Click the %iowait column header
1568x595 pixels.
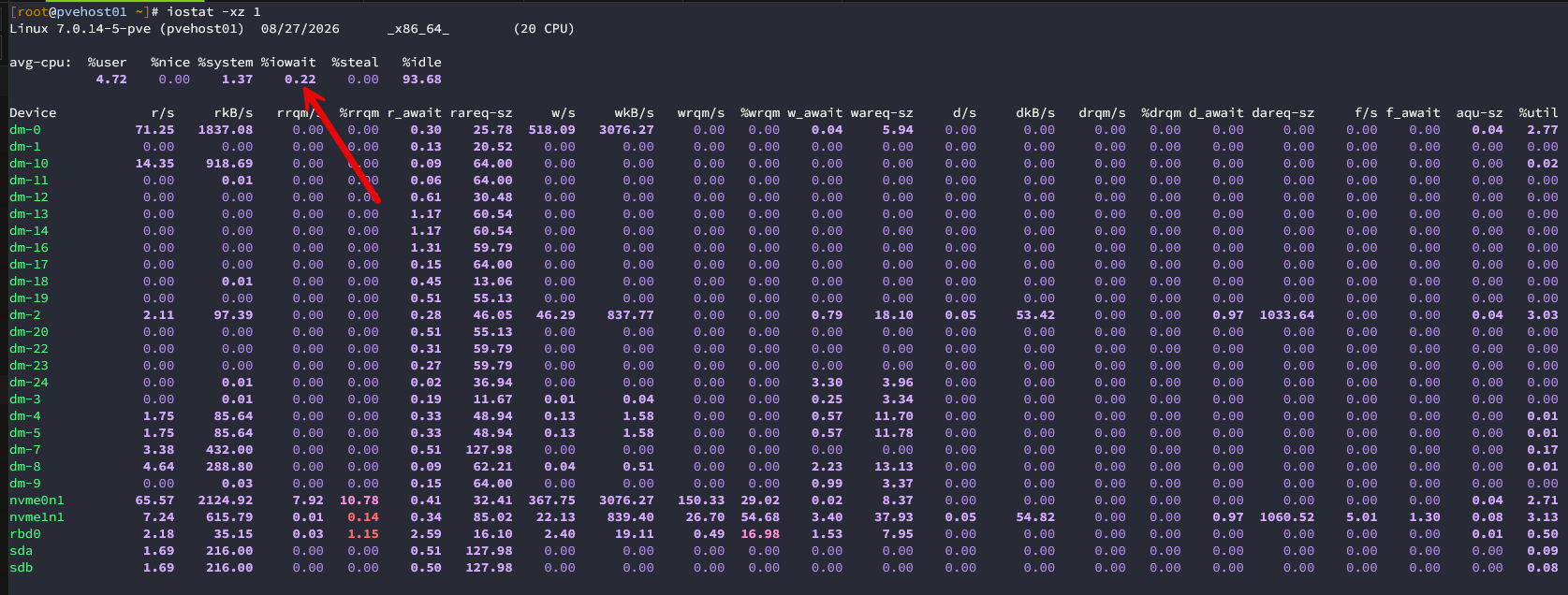(288, 63)
